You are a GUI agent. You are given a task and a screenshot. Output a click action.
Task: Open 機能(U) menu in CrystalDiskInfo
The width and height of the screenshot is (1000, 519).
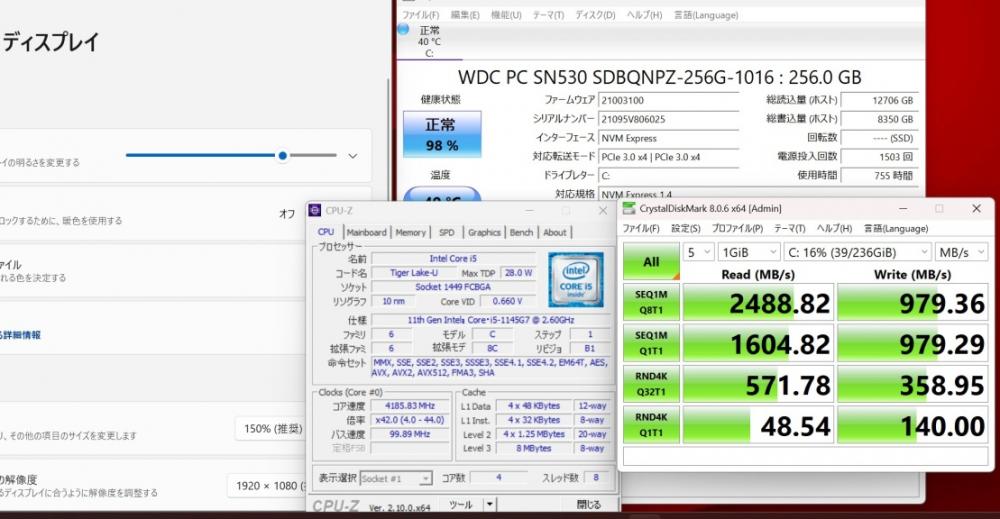[506, 15]
